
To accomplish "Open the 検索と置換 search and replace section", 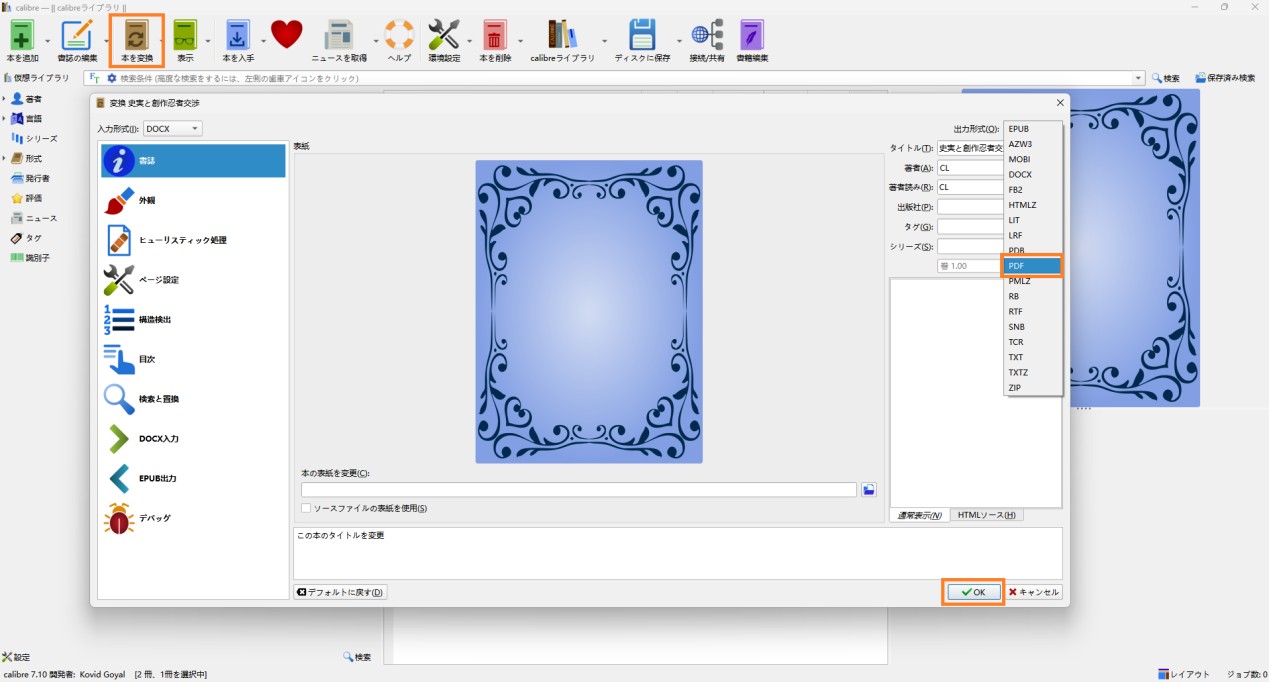I will 193,399.
